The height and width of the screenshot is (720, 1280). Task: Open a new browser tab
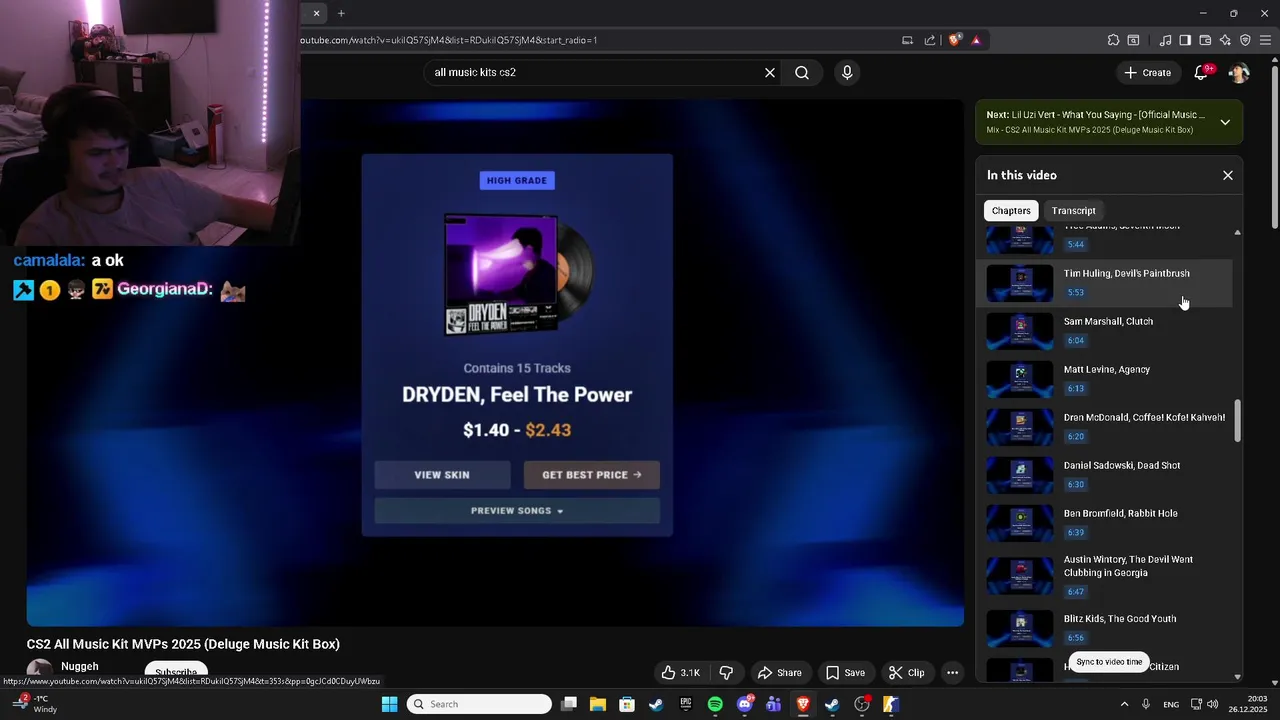coord(341,13)
